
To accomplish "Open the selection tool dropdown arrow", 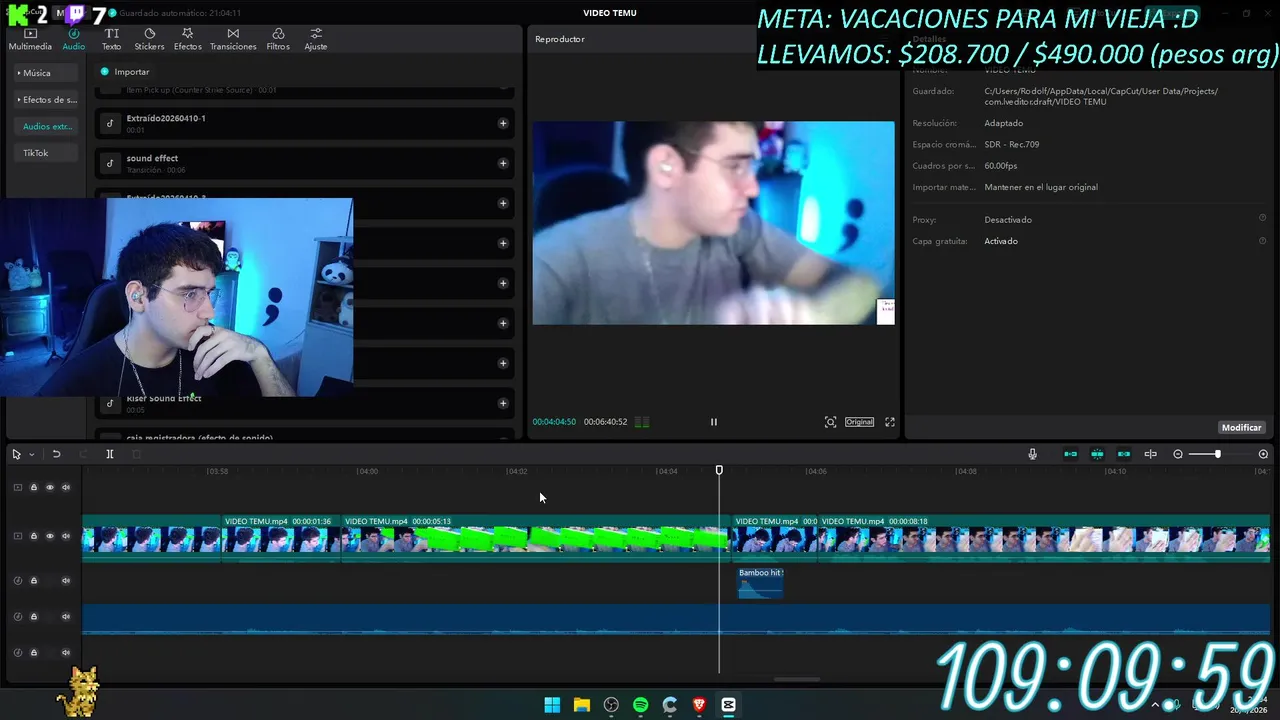I will [32, 454].
